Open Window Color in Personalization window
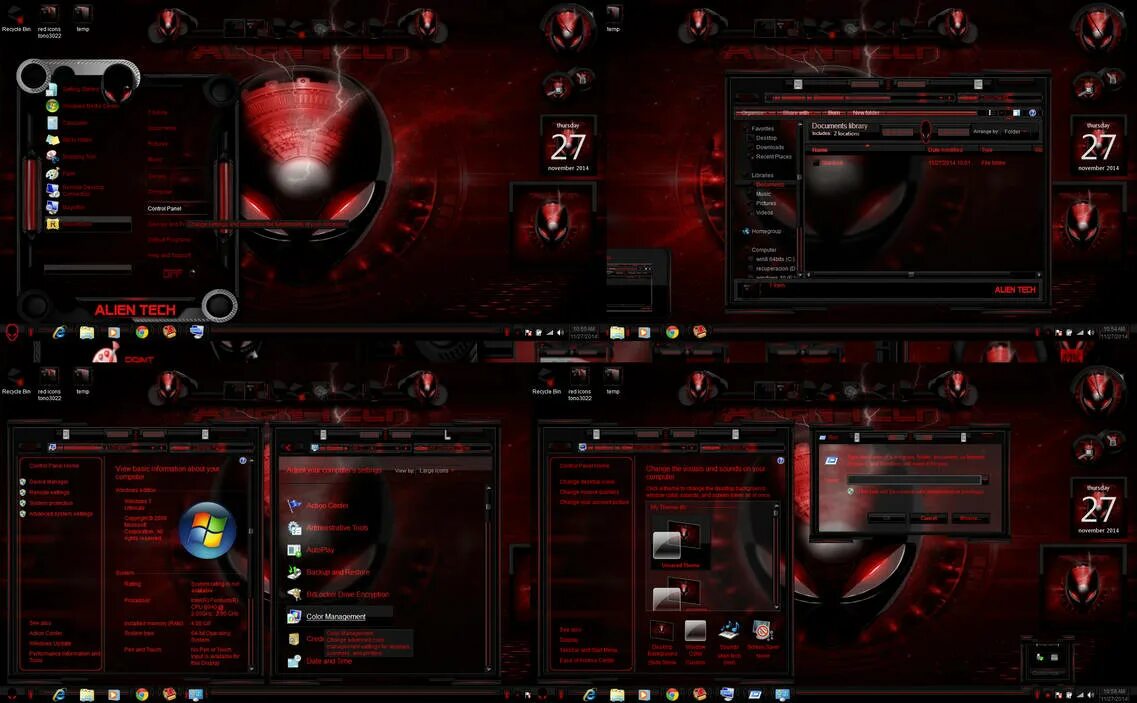Viewport: 1137px width, 703px height. pyautogui.click(x=695, y=641)
